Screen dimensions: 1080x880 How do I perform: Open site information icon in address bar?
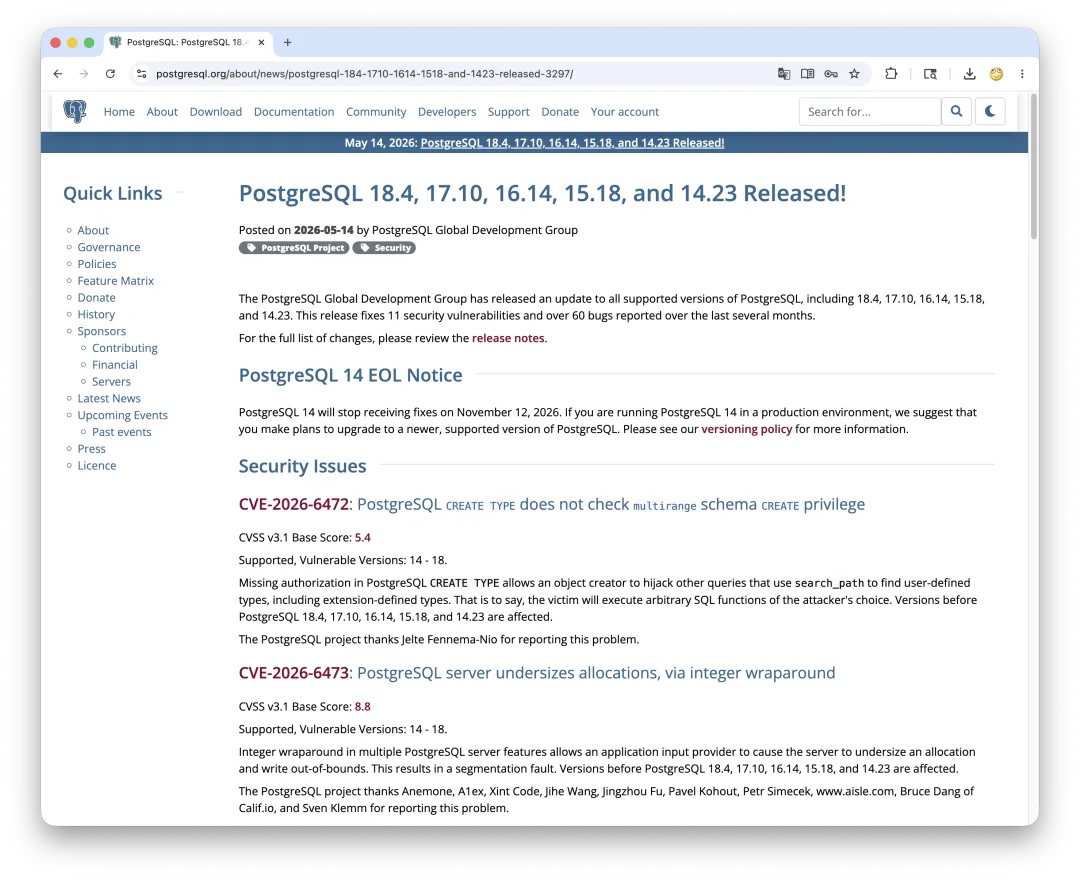(x=141, y=74)
